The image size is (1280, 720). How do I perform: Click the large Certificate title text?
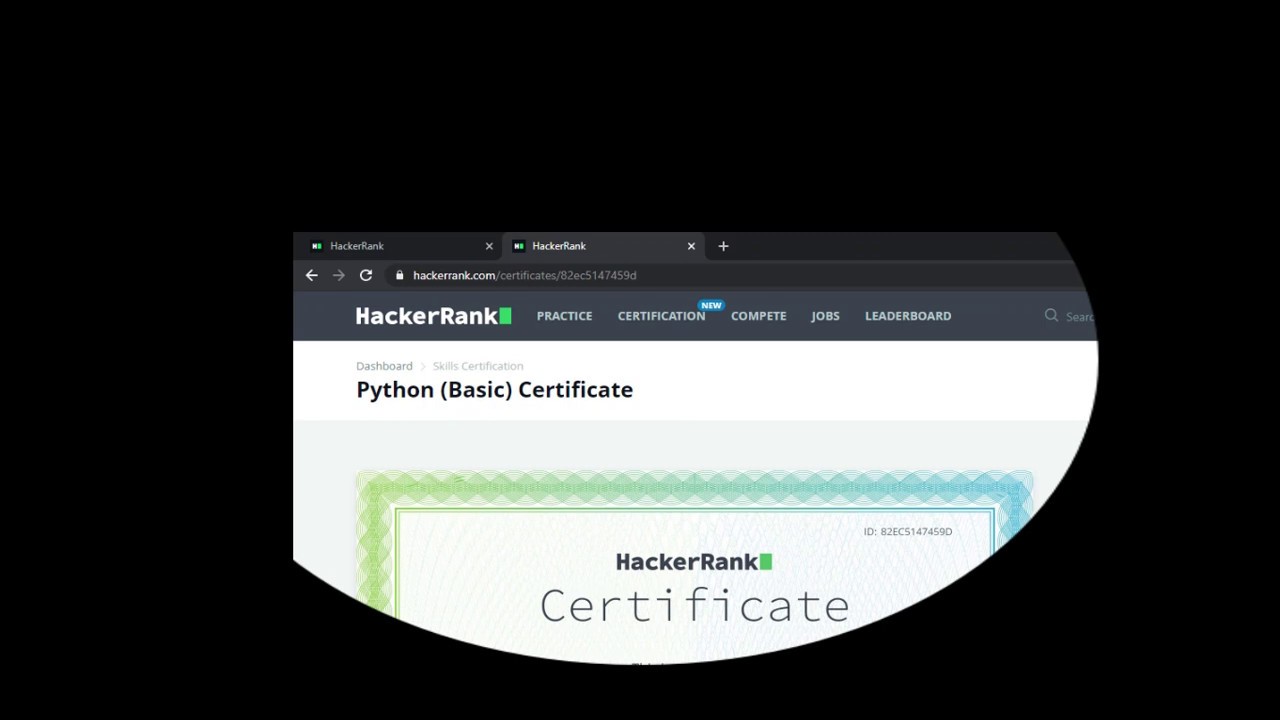694,606
